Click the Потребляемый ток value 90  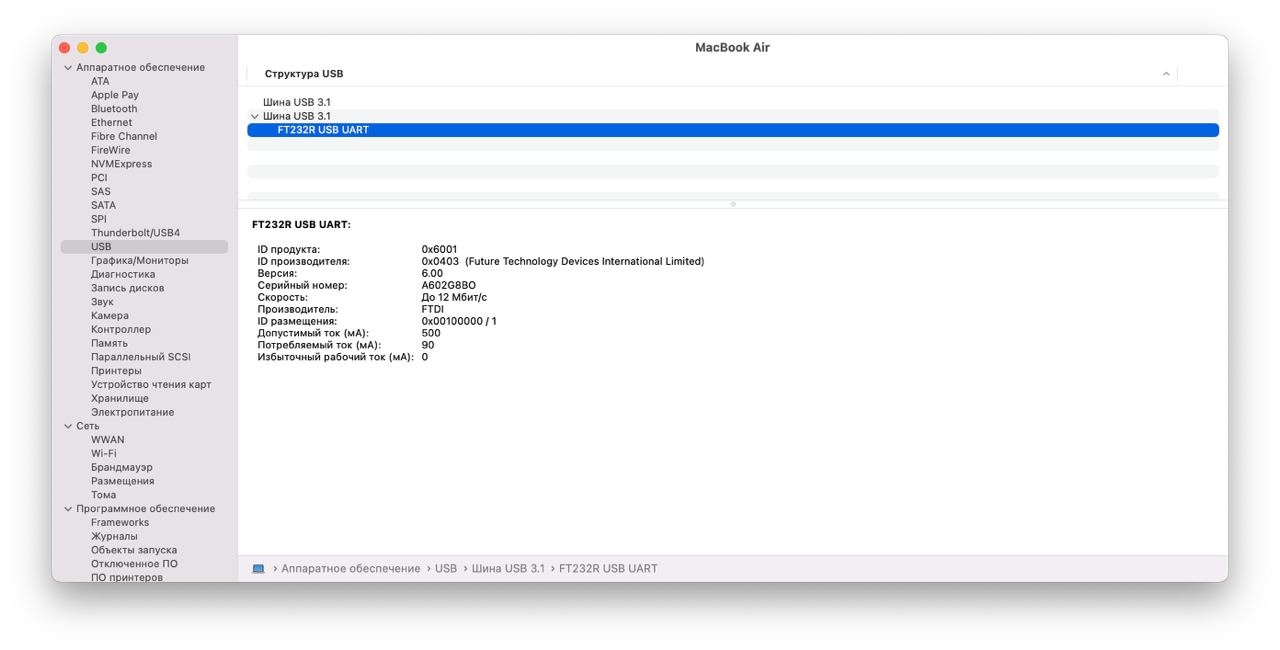coord(428,345)
